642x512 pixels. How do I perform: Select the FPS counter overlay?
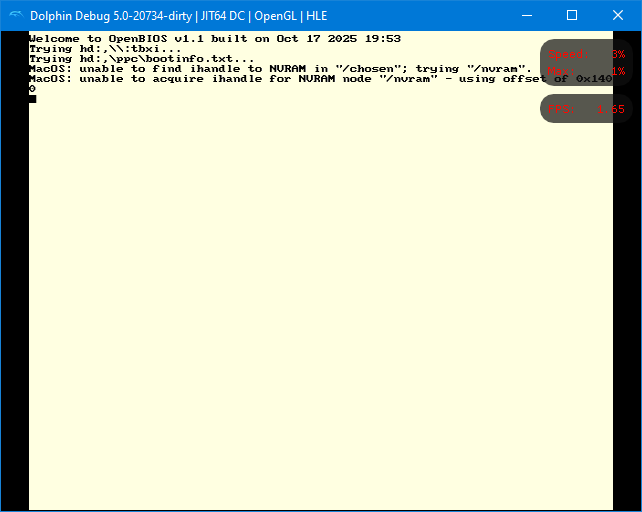(586, 109)
